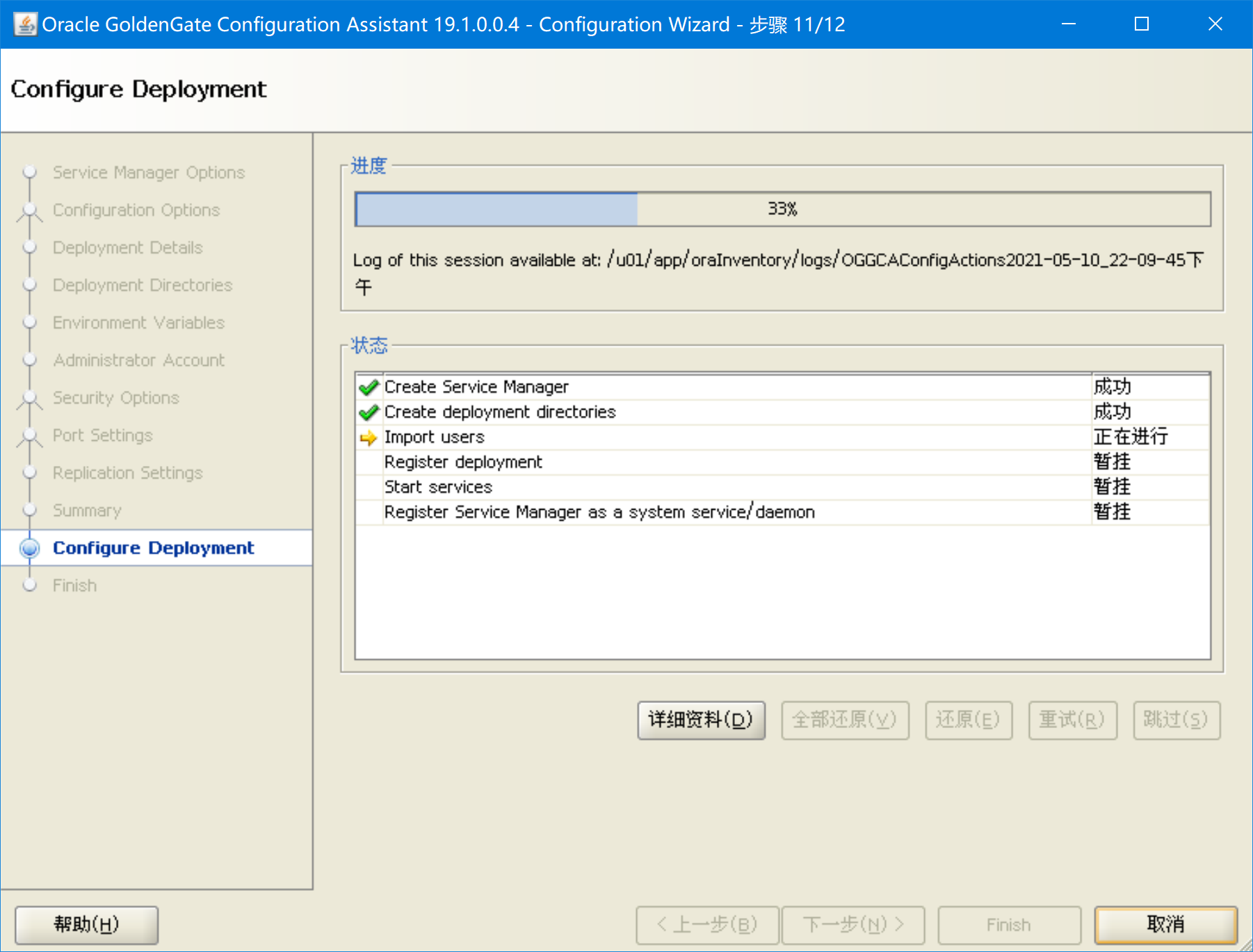Click 正在进行 status of Import users
Viewport: 1253px width, 952px height.
(x=1131, y=437)
